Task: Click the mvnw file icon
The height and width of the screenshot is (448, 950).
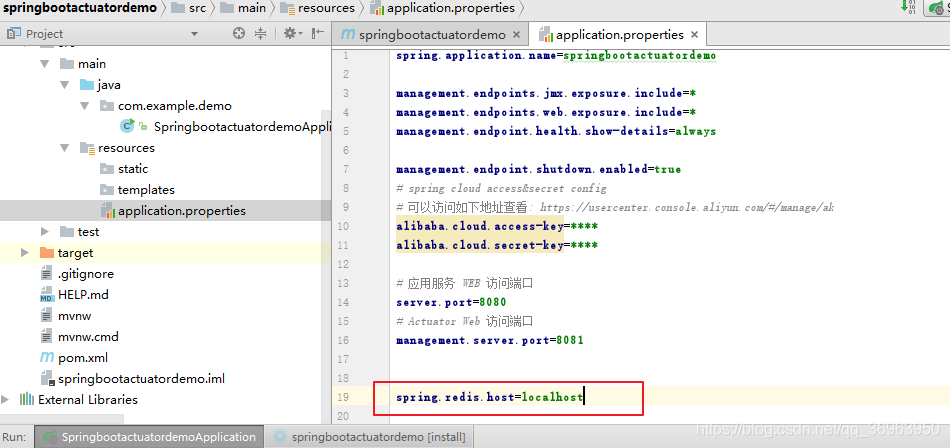Action: [47, 316]
